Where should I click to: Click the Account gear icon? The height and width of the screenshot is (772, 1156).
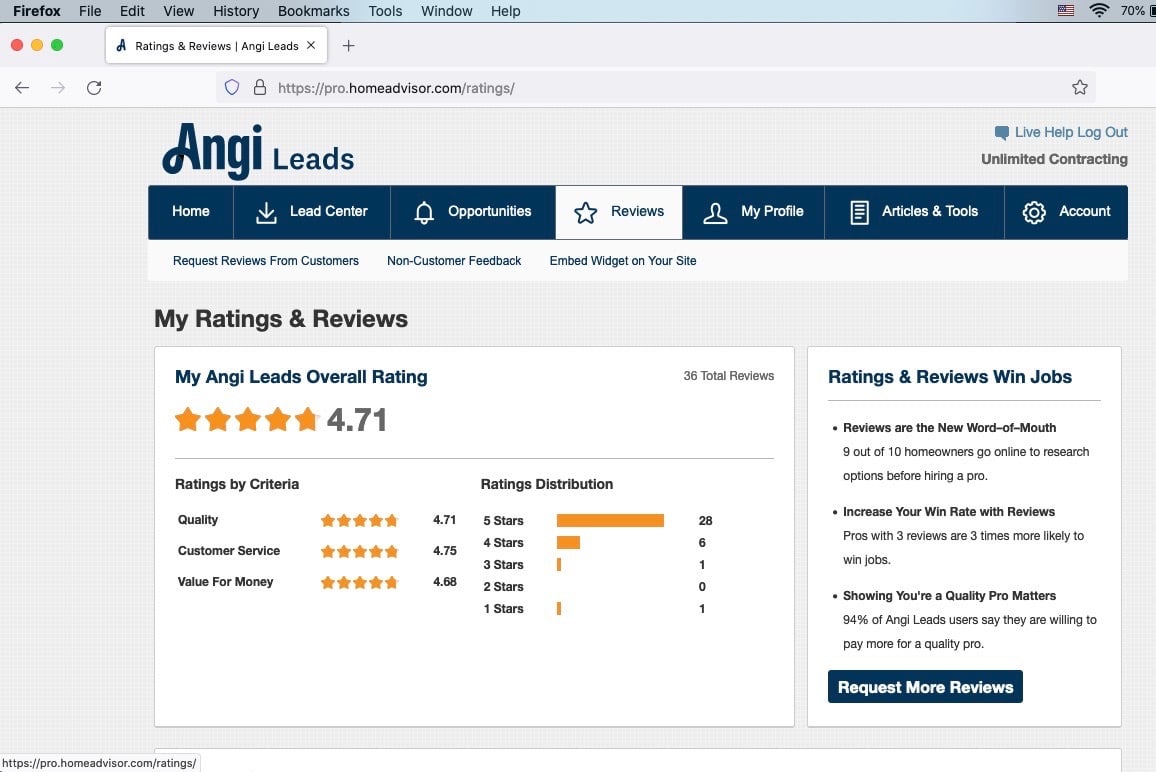tap(1034, 212)
